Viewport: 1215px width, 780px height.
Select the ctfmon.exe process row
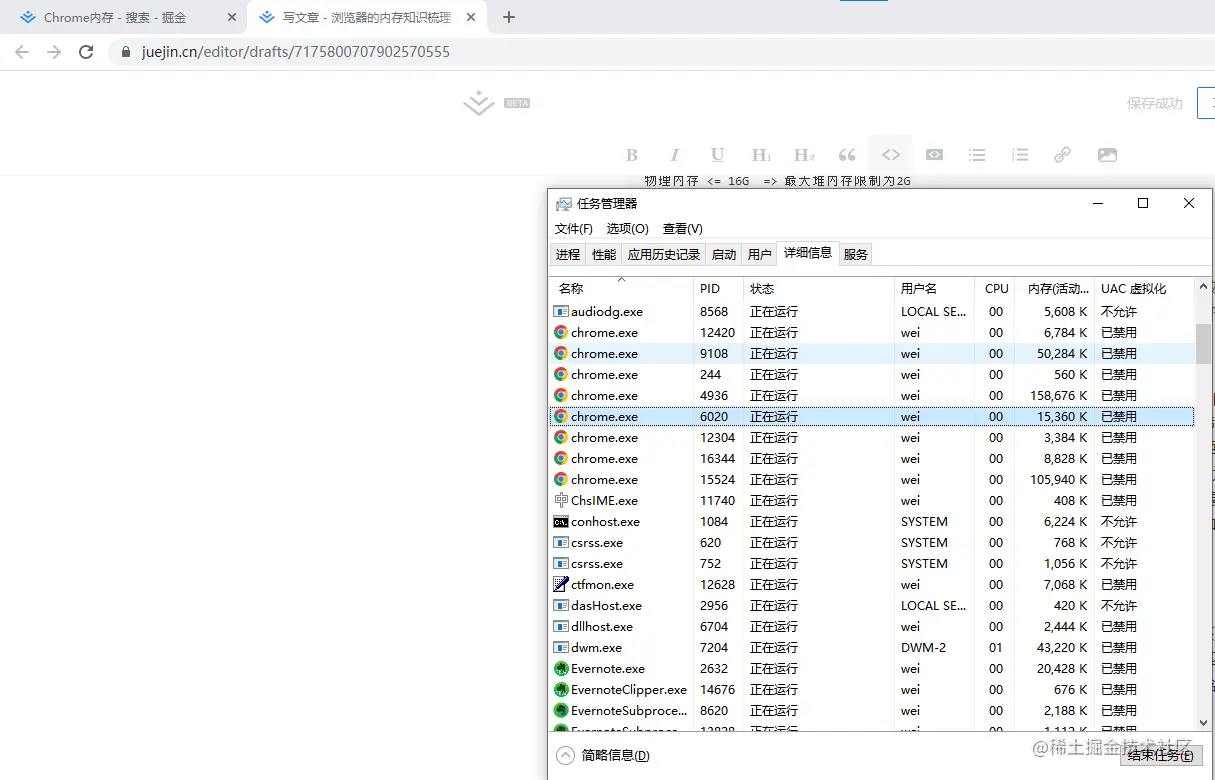pos(872,584)
